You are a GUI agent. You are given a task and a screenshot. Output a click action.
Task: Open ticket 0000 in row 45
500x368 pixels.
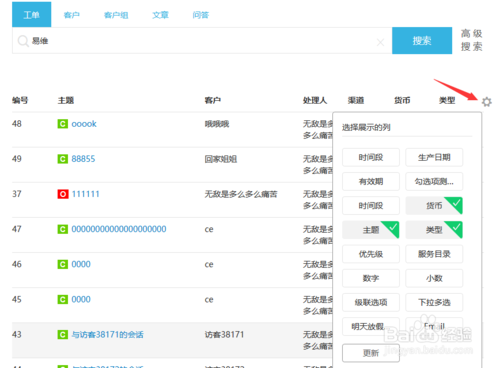[81, 299]
